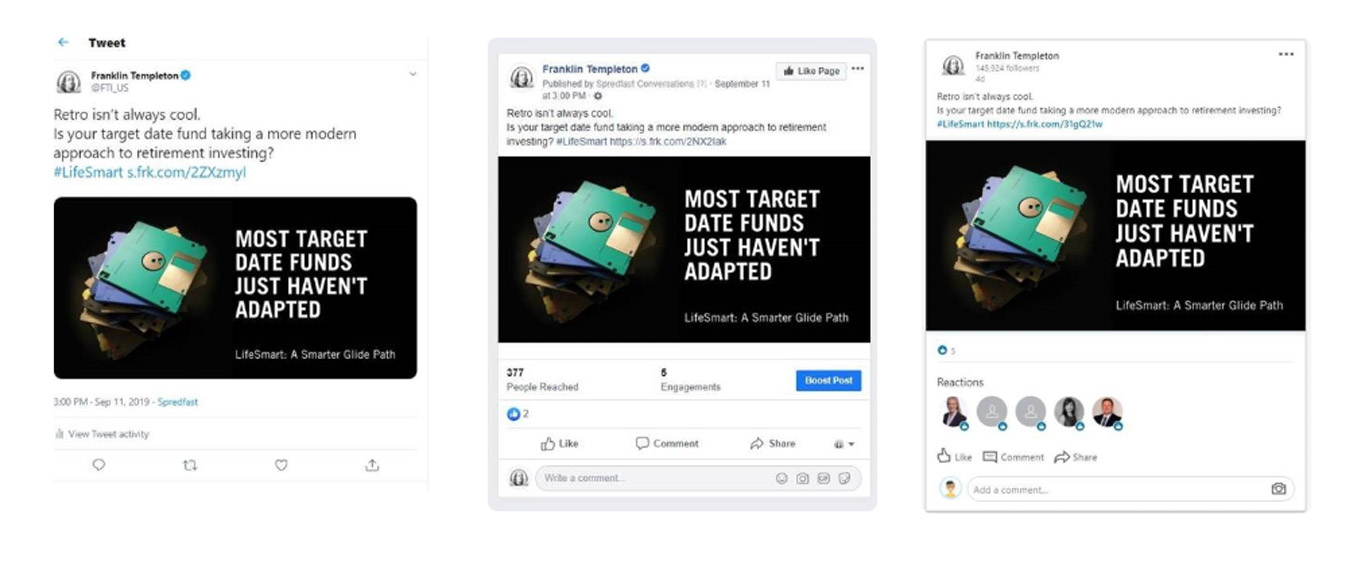Attach a photo using the LinkedIn comment camera icon
The height and width of the screenshot is (588, 1365).
[1278, 489]
